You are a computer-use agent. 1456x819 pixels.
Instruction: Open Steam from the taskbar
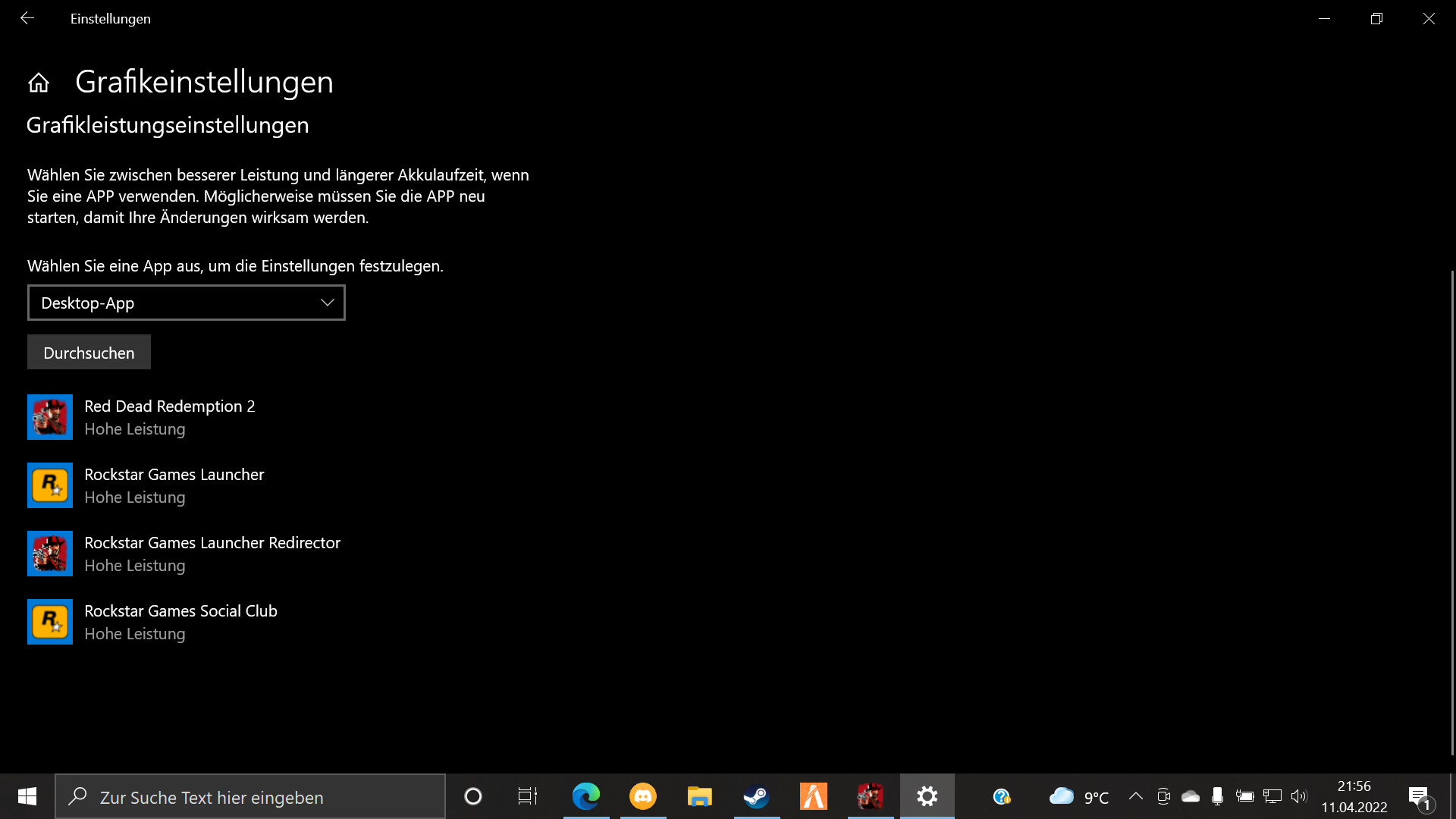pyautogui.click(x=756, y=796)
